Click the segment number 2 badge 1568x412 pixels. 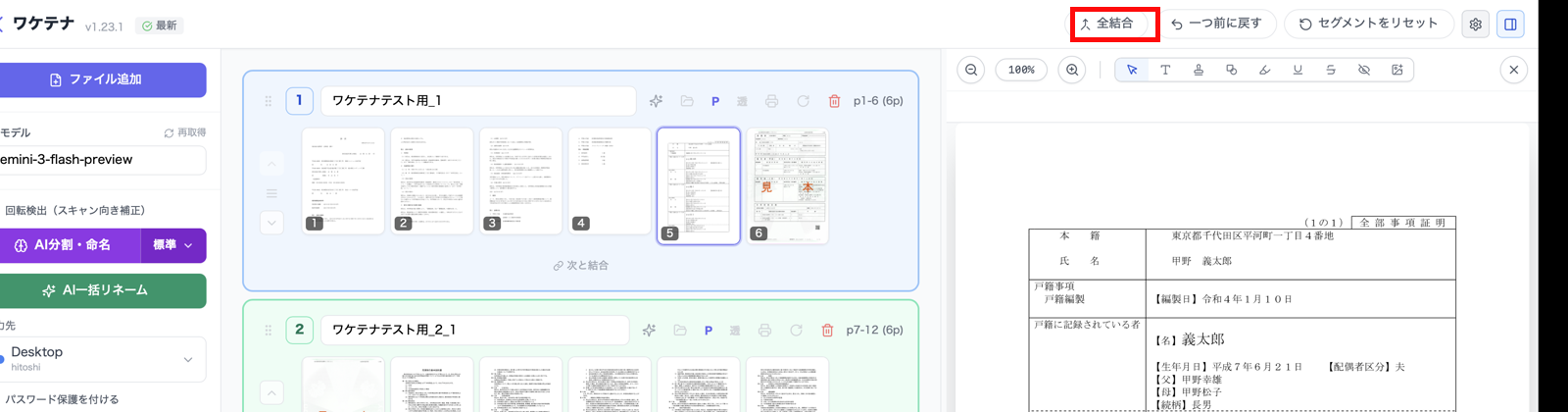(x=300, y=330)
